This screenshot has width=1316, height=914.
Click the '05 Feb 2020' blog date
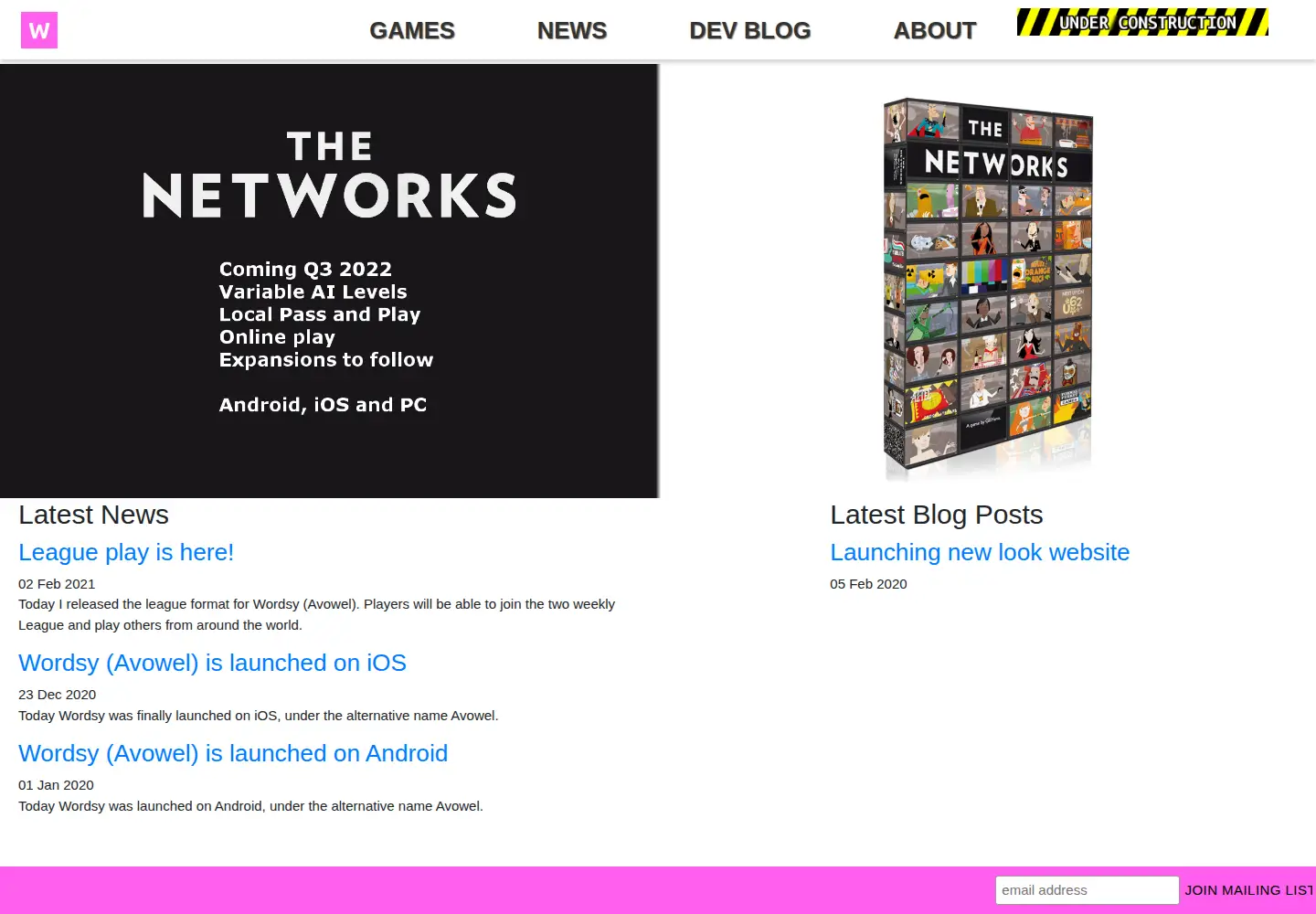(868, 584)
